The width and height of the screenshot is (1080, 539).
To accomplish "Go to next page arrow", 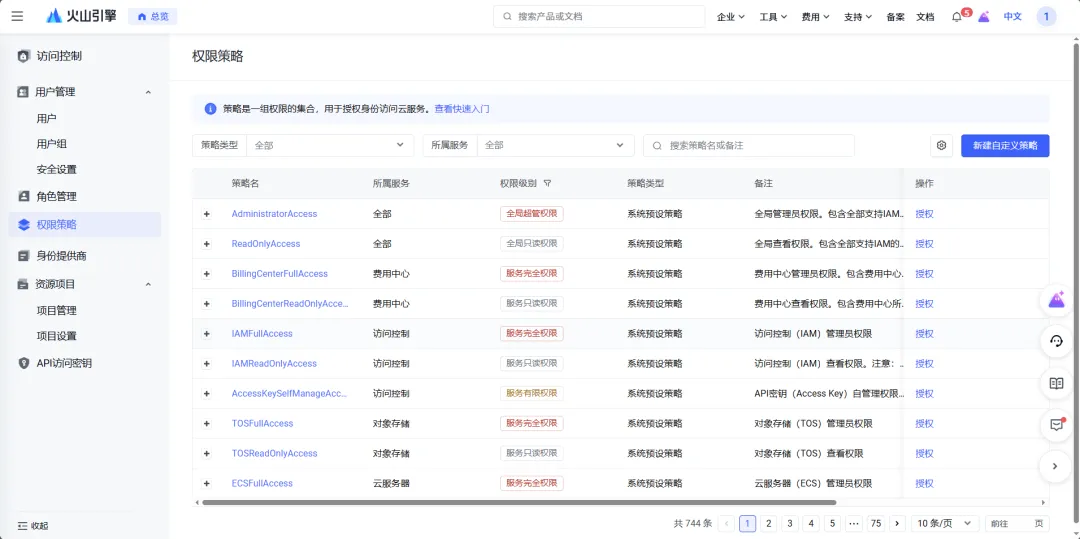I will 897,524.
